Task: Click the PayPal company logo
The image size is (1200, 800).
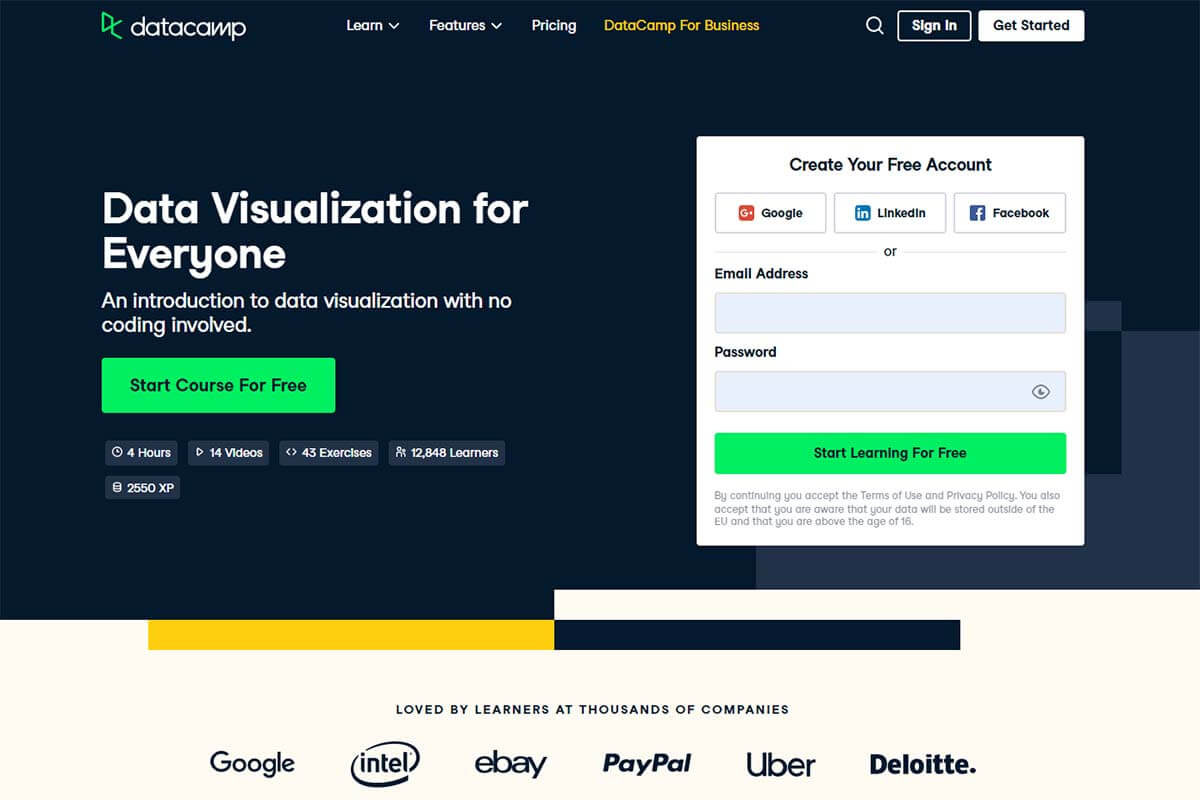Action: click(647, 764)
